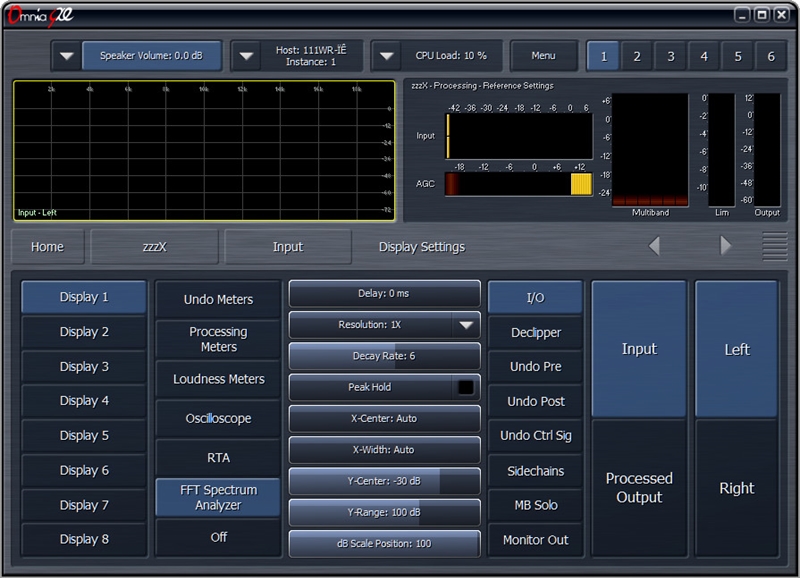Adjust the Delay 0 ms slider

(x=384, y=294)
